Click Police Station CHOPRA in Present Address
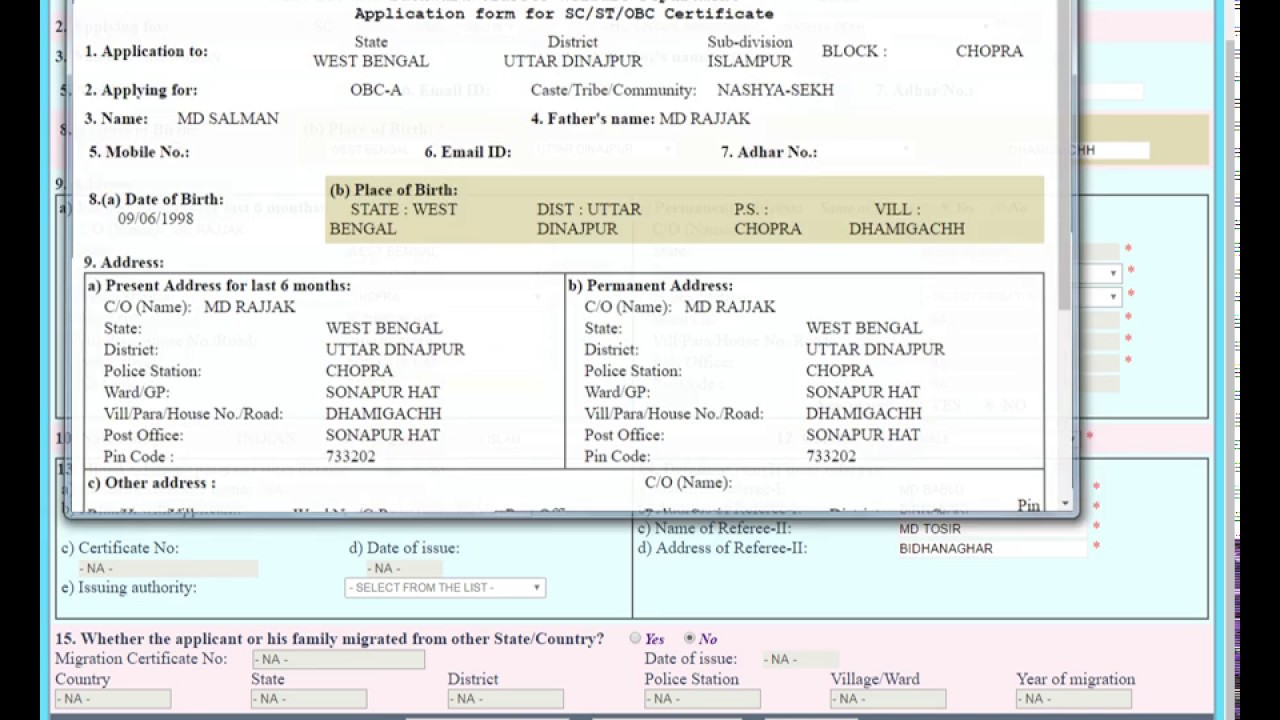The image size is (1280, 720). (x=359, y=371)
